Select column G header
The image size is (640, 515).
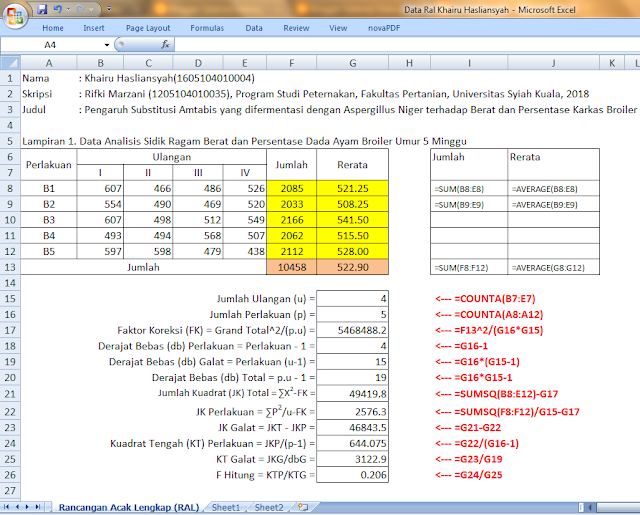[353, 63]
